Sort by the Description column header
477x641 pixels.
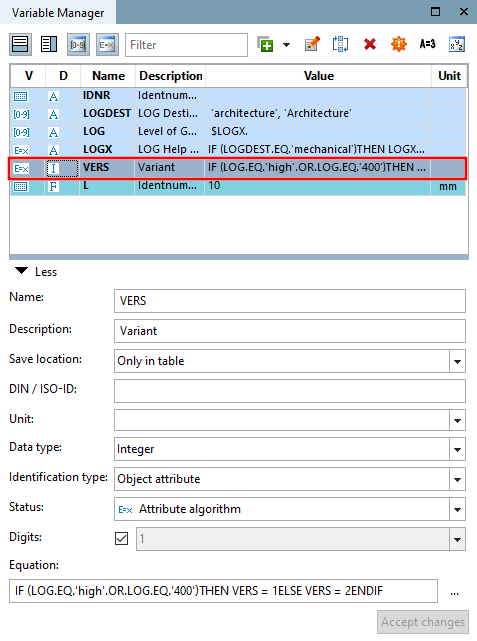tap(170, 76)
